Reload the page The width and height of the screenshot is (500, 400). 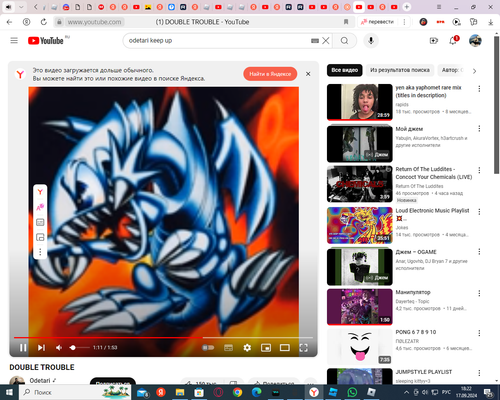point(44,22)
